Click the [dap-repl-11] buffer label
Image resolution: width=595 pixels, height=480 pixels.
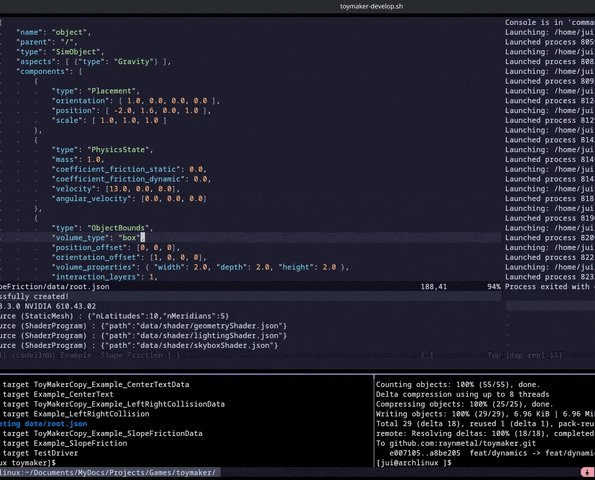534,356
